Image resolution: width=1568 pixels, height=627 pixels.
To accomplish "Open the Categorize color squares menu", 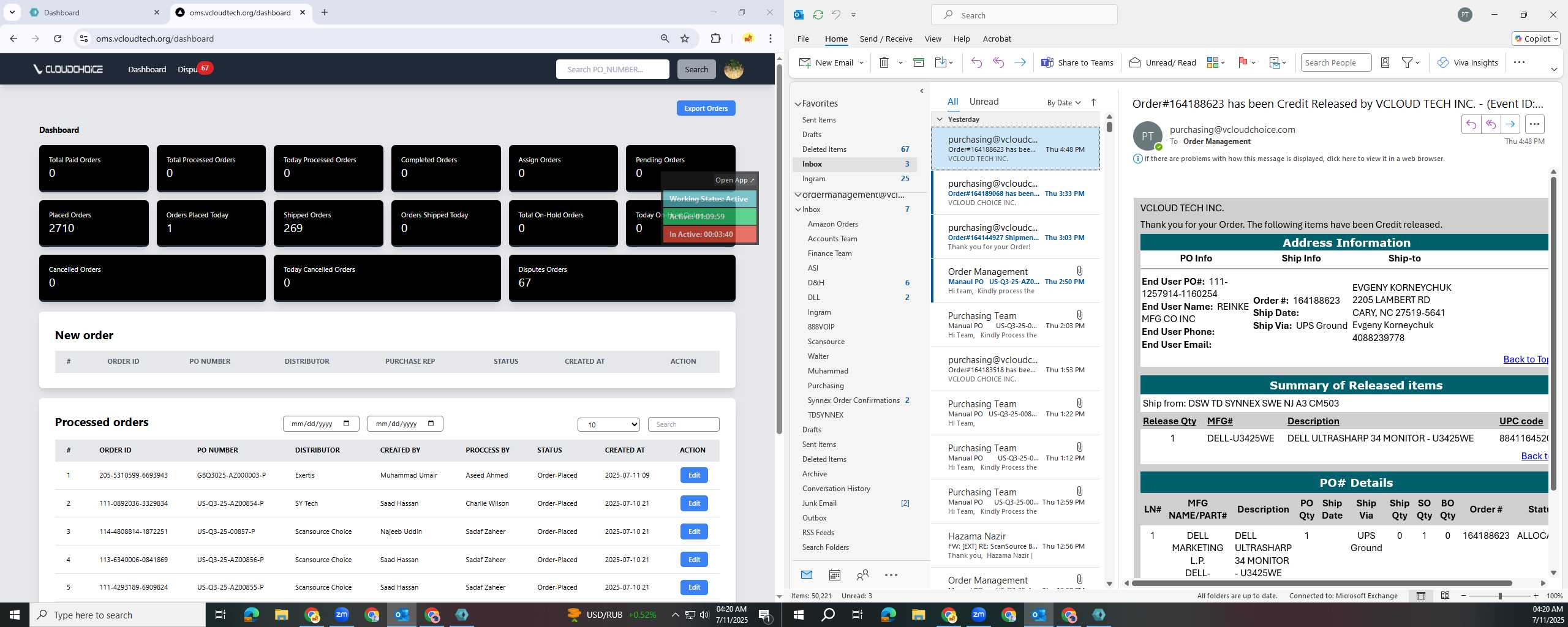I will pos(1216,62).
